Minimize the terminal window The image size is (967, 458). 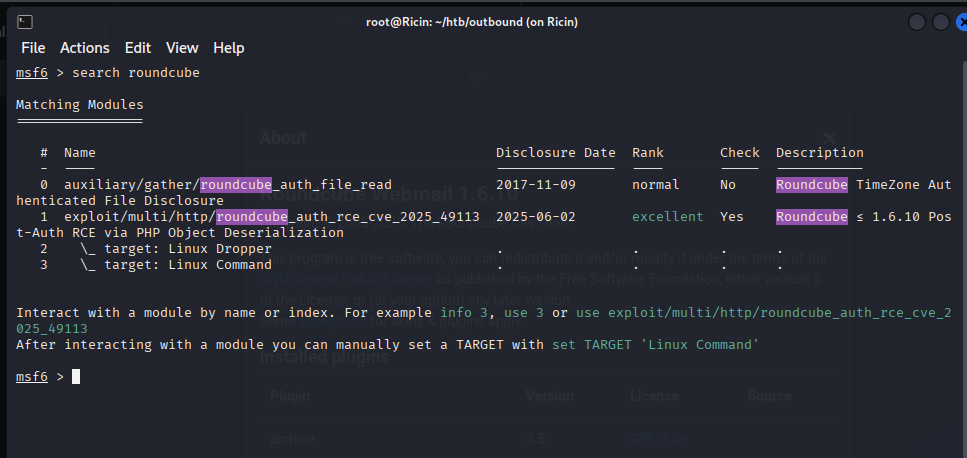[x=917, y=22]
